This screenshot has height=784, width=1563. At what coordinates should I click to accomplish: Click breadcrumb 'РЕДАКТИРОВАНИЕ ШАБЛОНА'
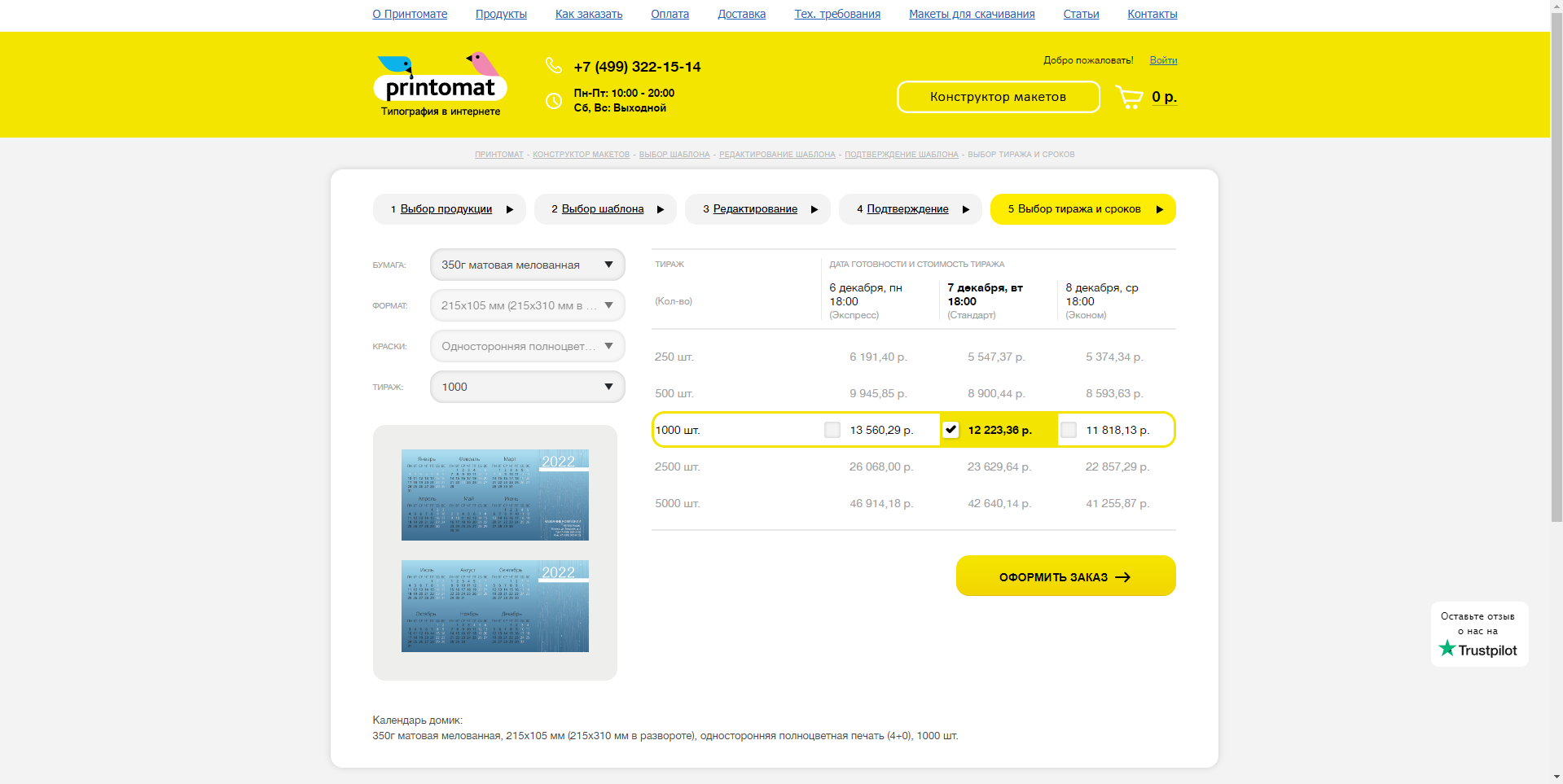coord(777,155)
